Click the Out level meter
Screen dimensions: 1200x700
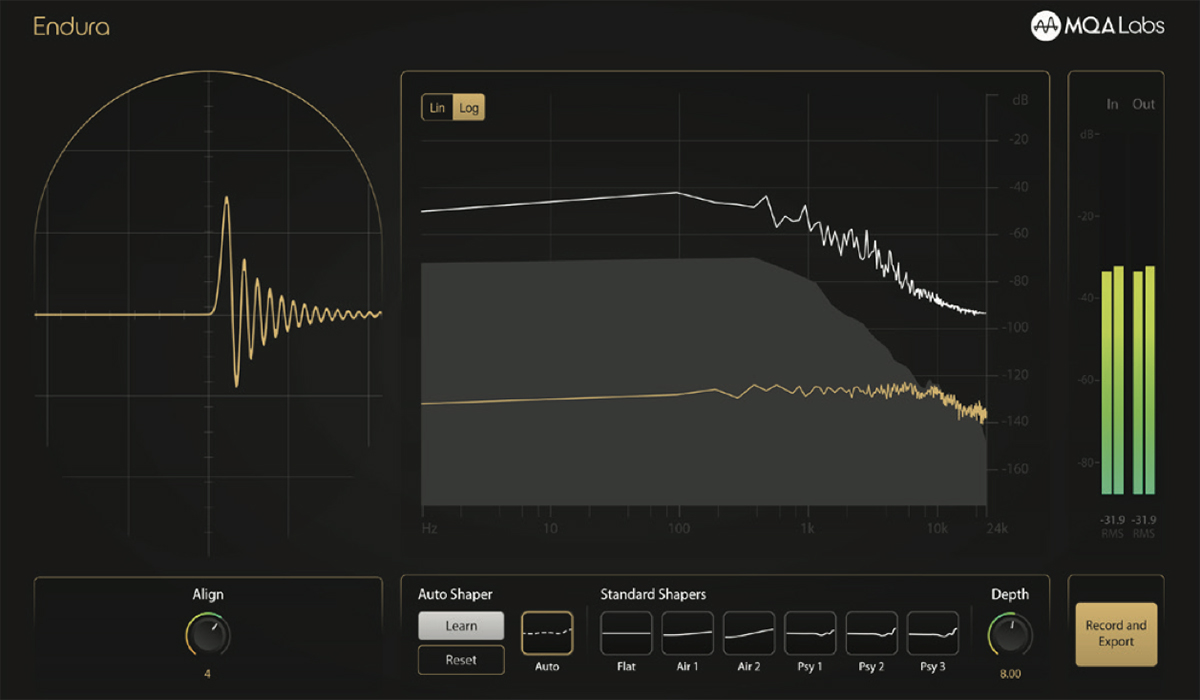coord(1144,380)
